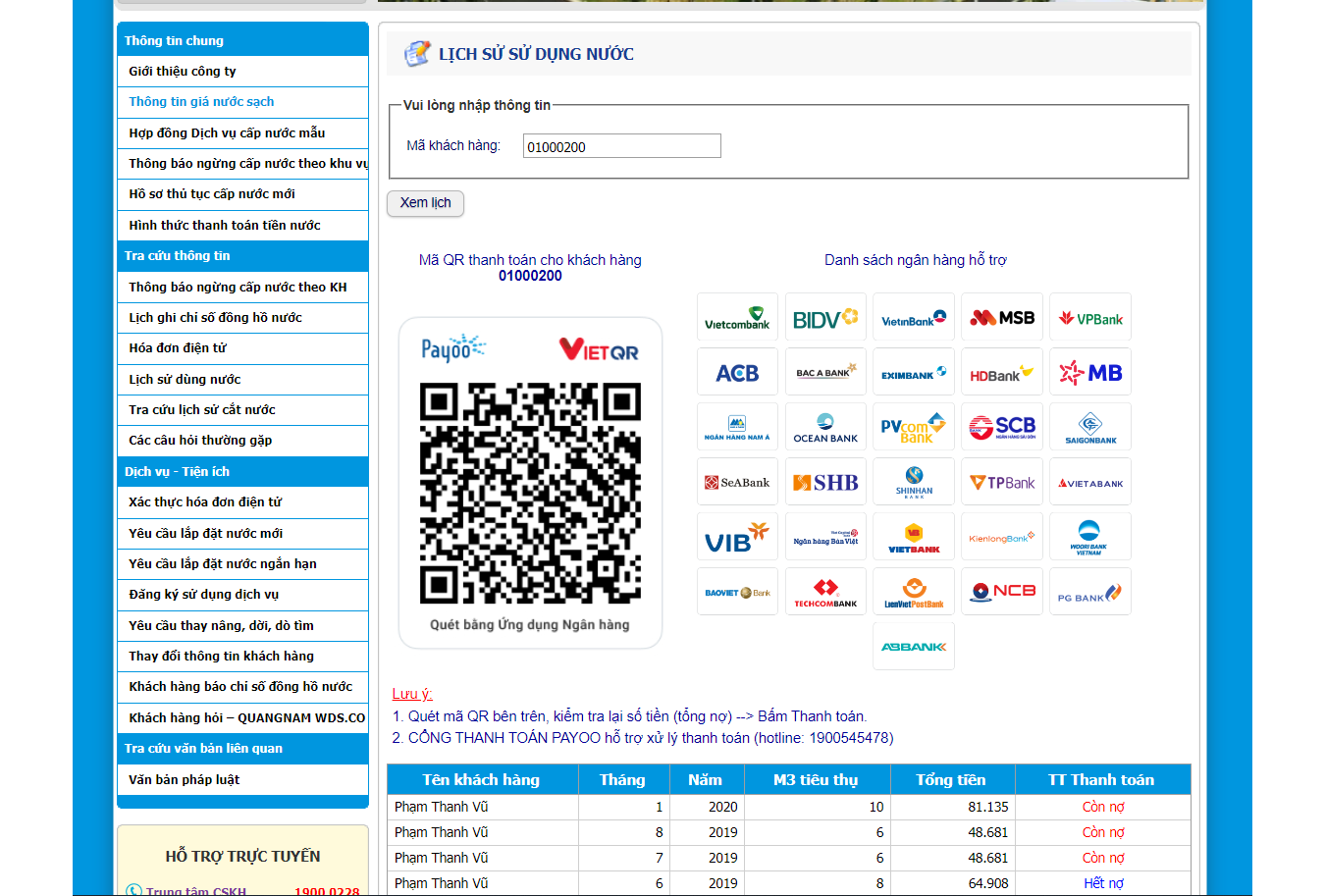Viewport: 1325px width, 896px height.
Task: Choose the ABBANK logo
Action: pyautogui.click(x=914, y=647)
